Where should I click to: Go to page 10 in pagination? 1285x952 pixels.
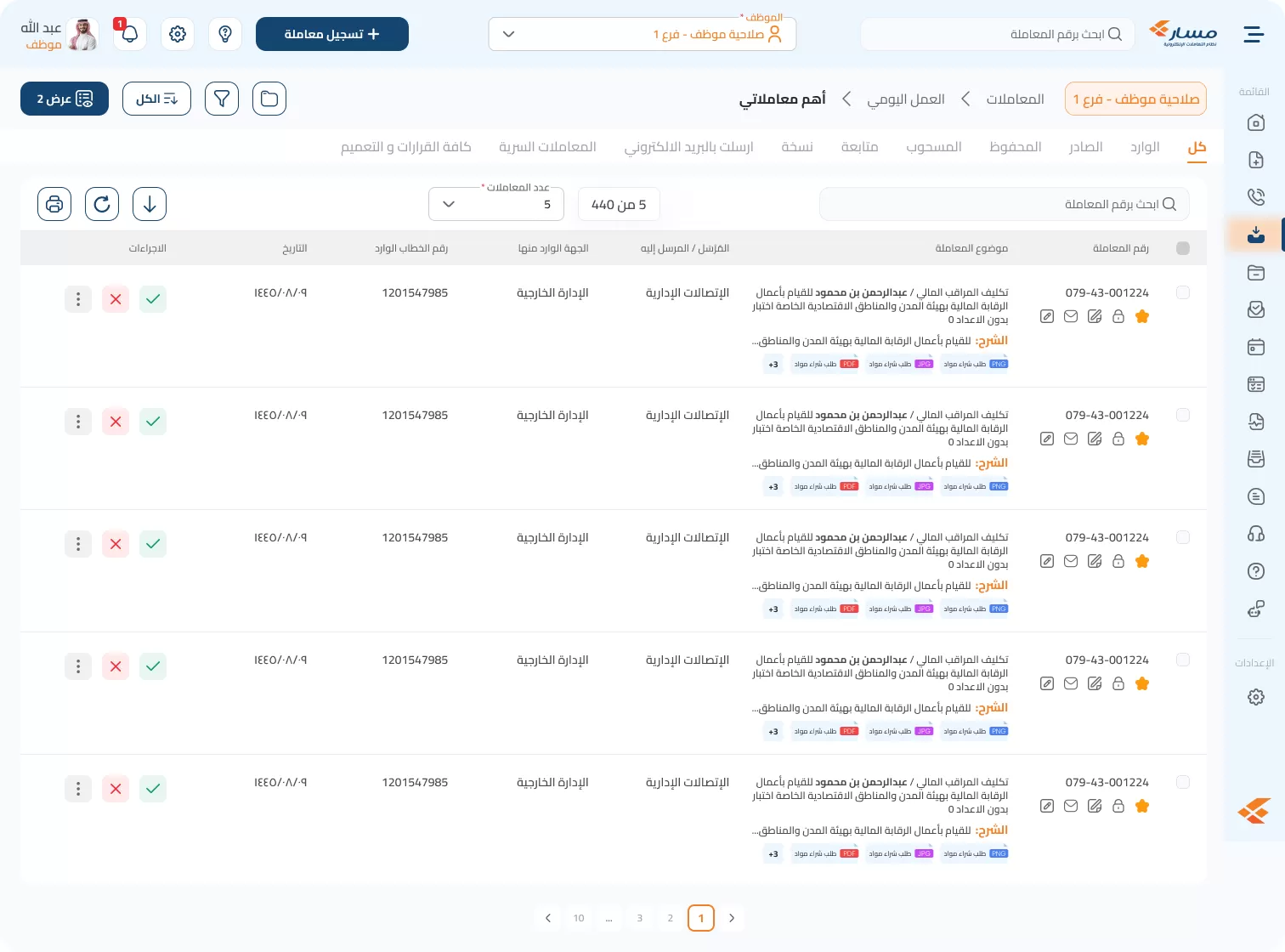pyautogui.click(x=579, y=918)
